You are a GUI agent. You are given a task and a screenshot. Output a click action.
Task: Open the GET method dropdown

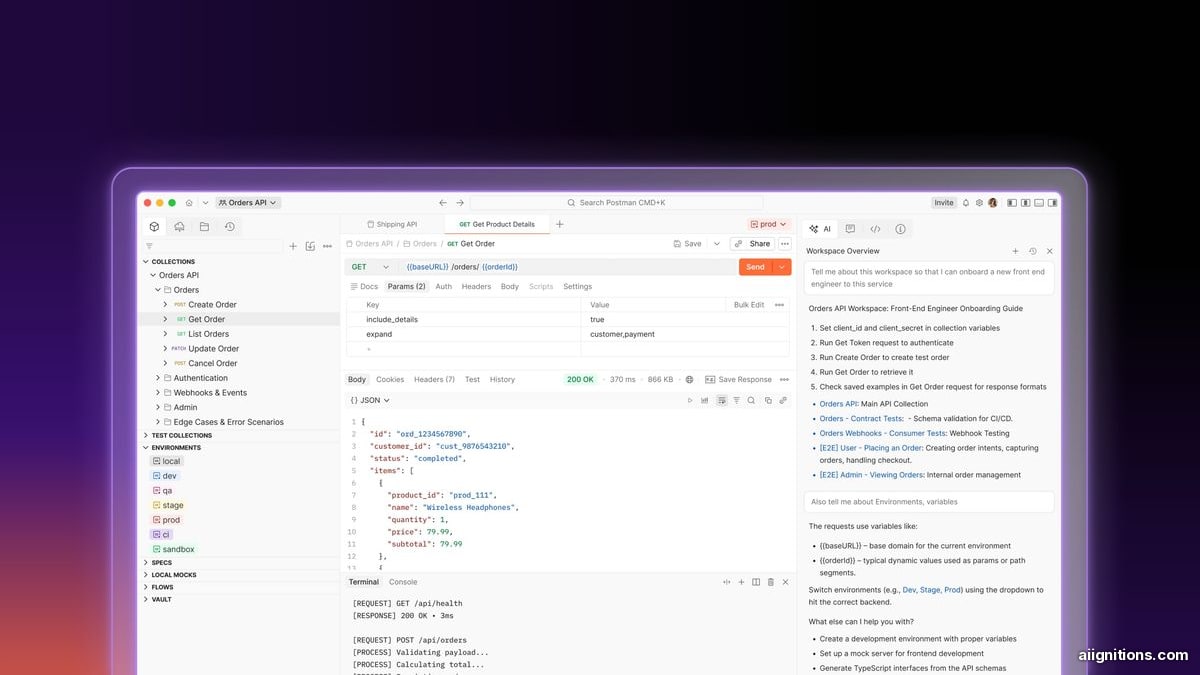click(x=369, y=267)
